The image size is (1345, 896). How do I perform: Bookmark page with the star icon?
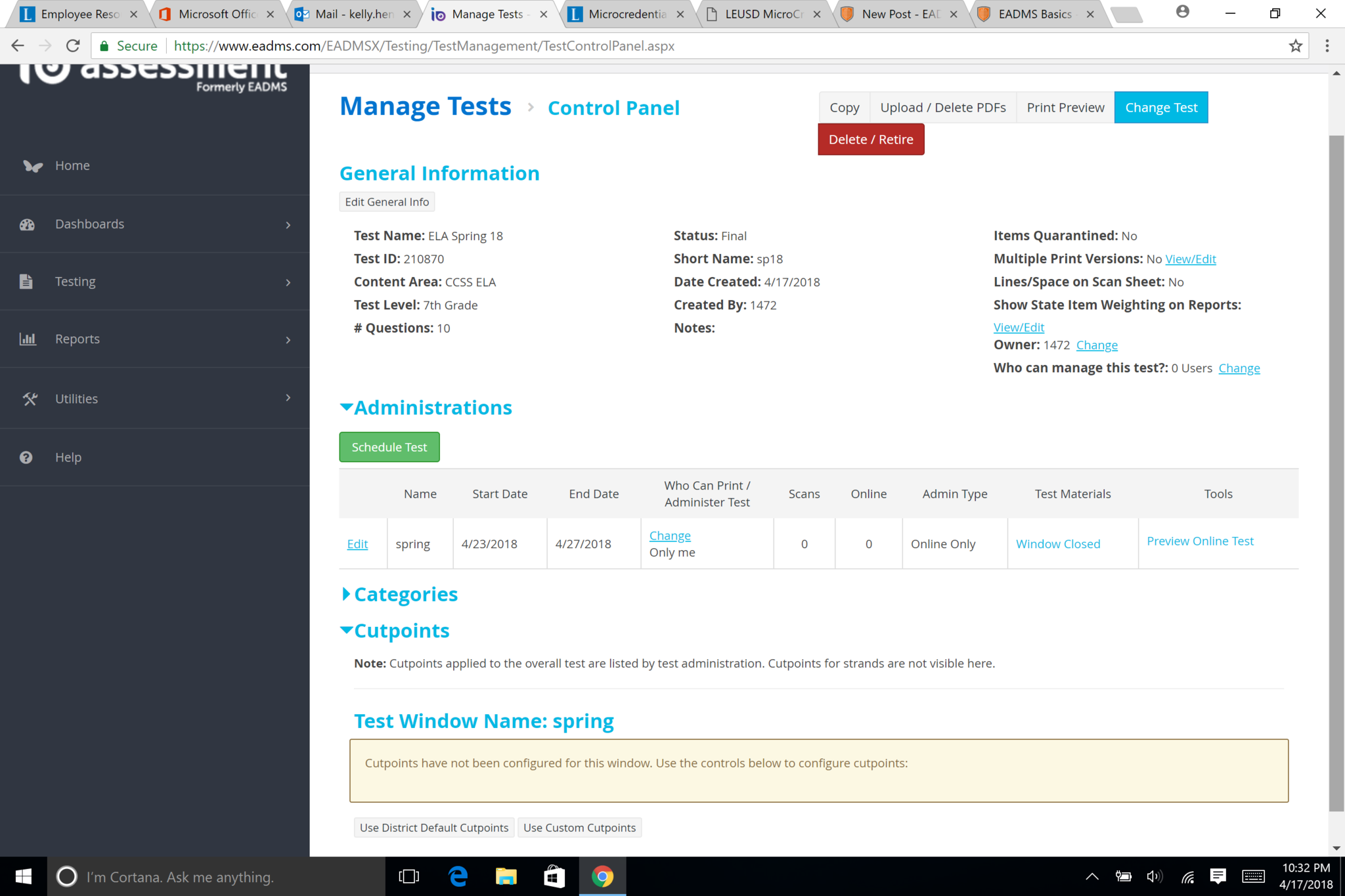1295,46
